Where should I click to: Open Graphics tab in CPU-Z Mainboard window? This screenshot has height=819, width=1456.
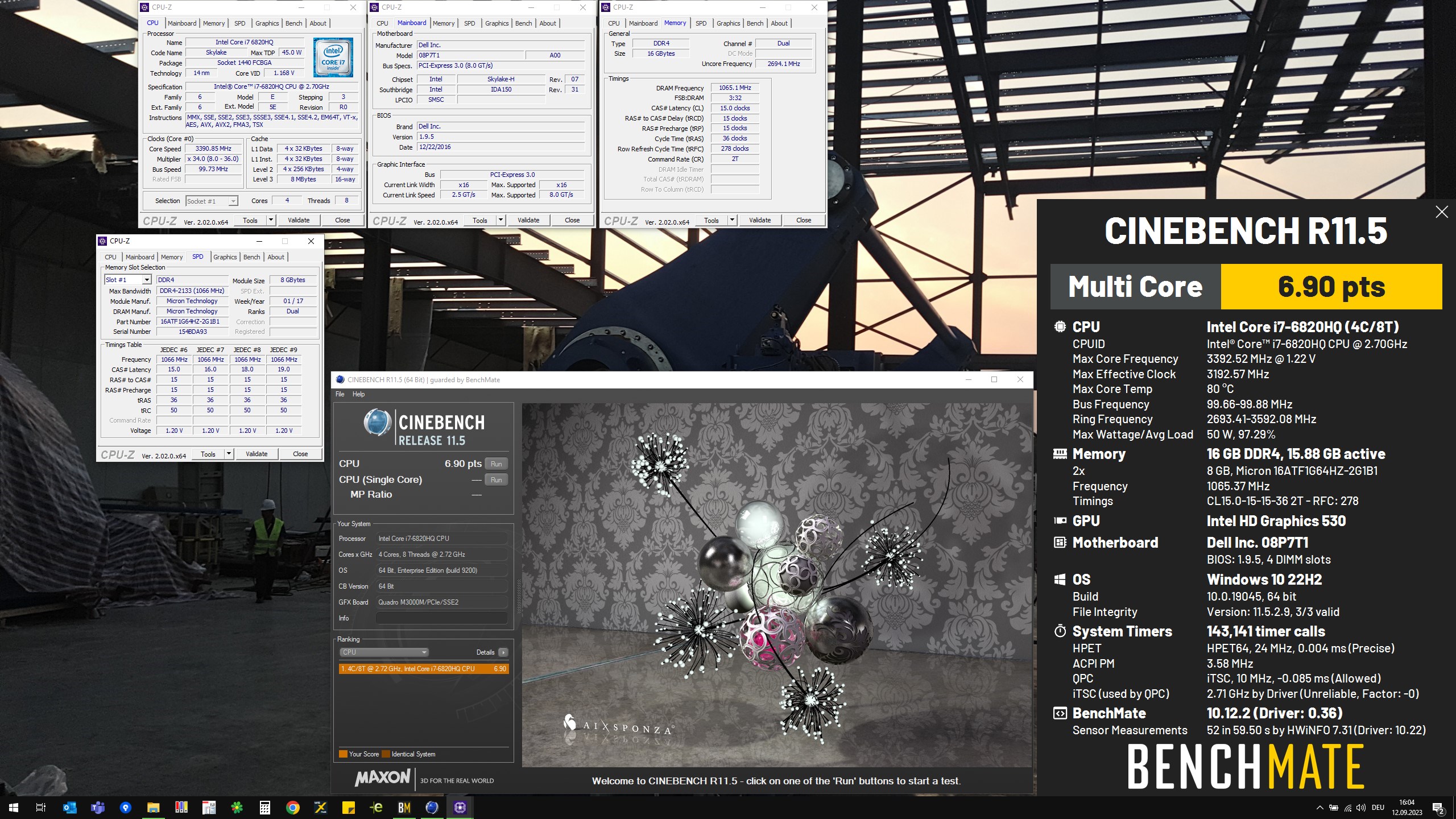pyautogui.click(x=497, y=23)
